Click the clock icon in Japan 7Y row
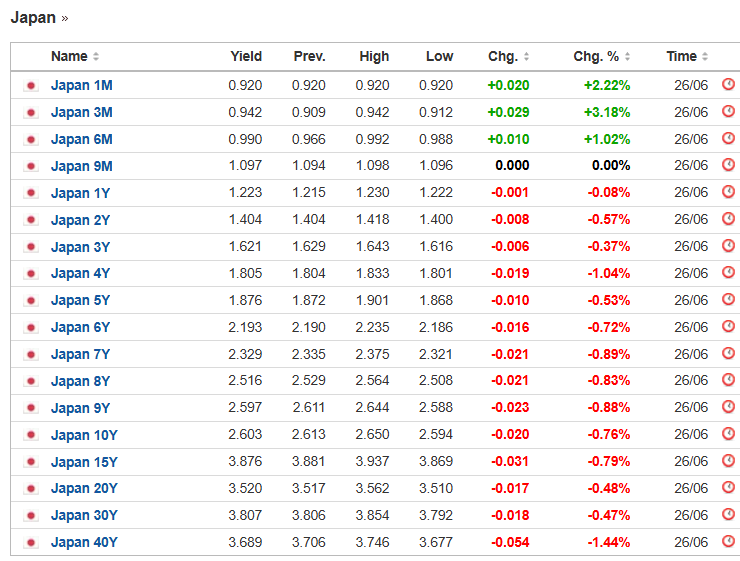This screenshot has height=561, width=740. point(728,353)
